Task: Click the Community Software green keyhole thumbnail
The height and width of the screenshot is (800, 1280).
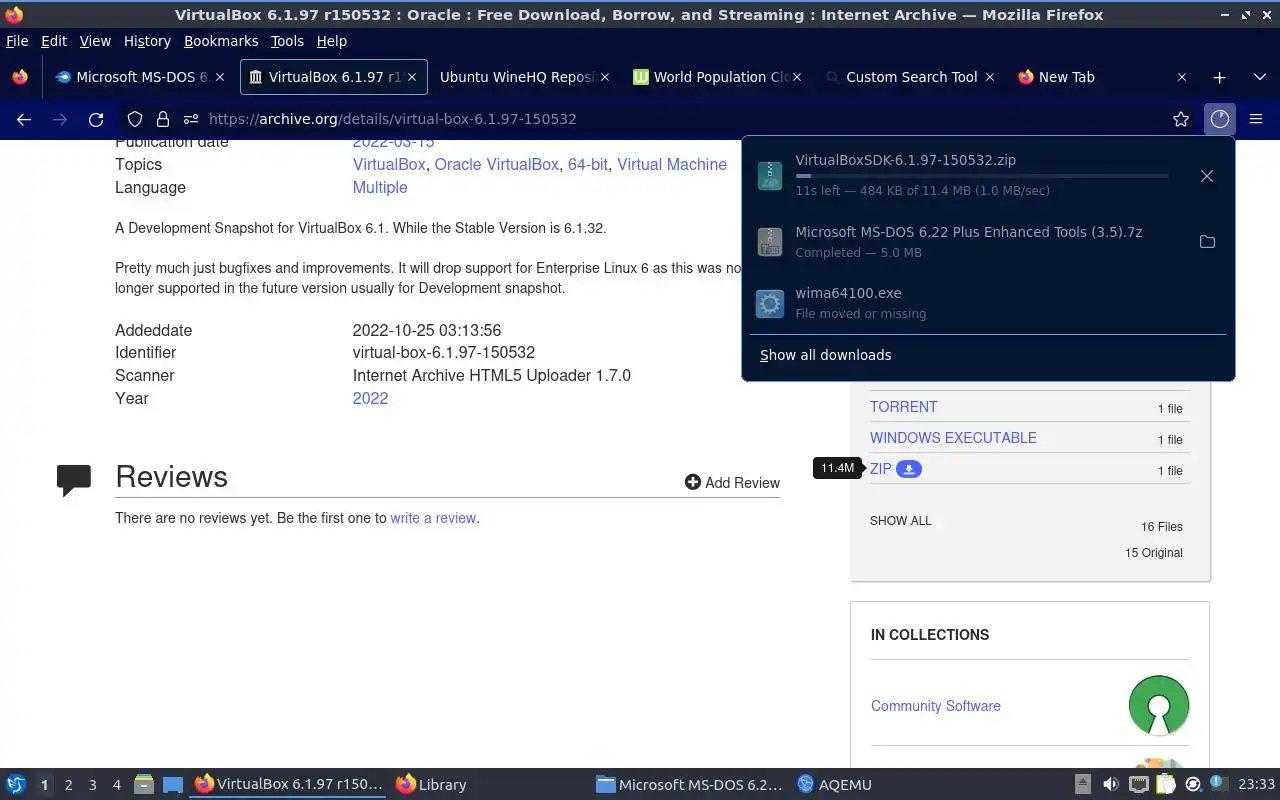Action: click(x=1159, y=706)
